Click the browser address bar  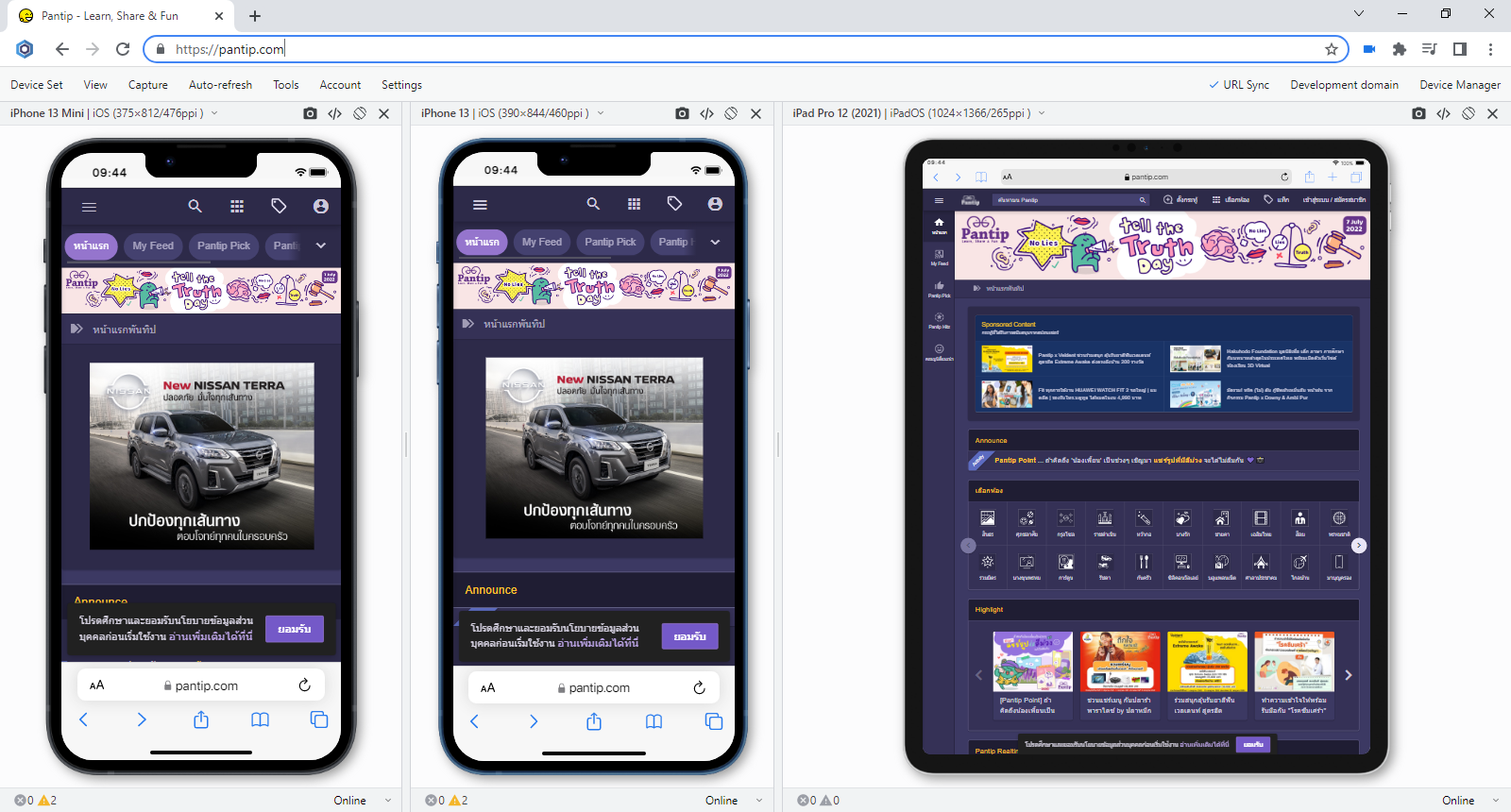click(x=737, y=49)
